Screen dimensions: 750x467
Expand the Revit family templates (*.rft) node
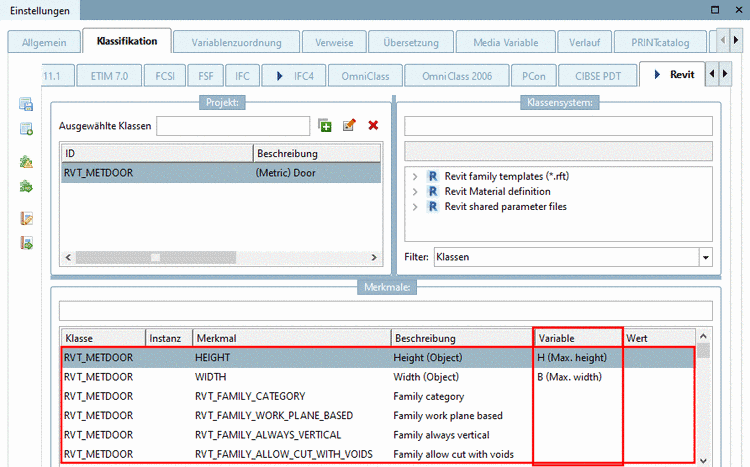[x=415, y=177]
